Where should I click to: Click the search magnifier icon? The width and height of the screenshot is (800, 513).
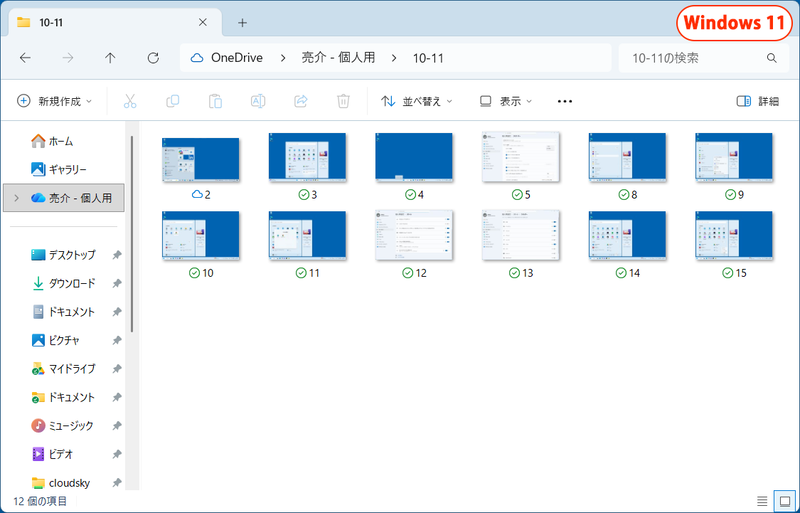771,58
